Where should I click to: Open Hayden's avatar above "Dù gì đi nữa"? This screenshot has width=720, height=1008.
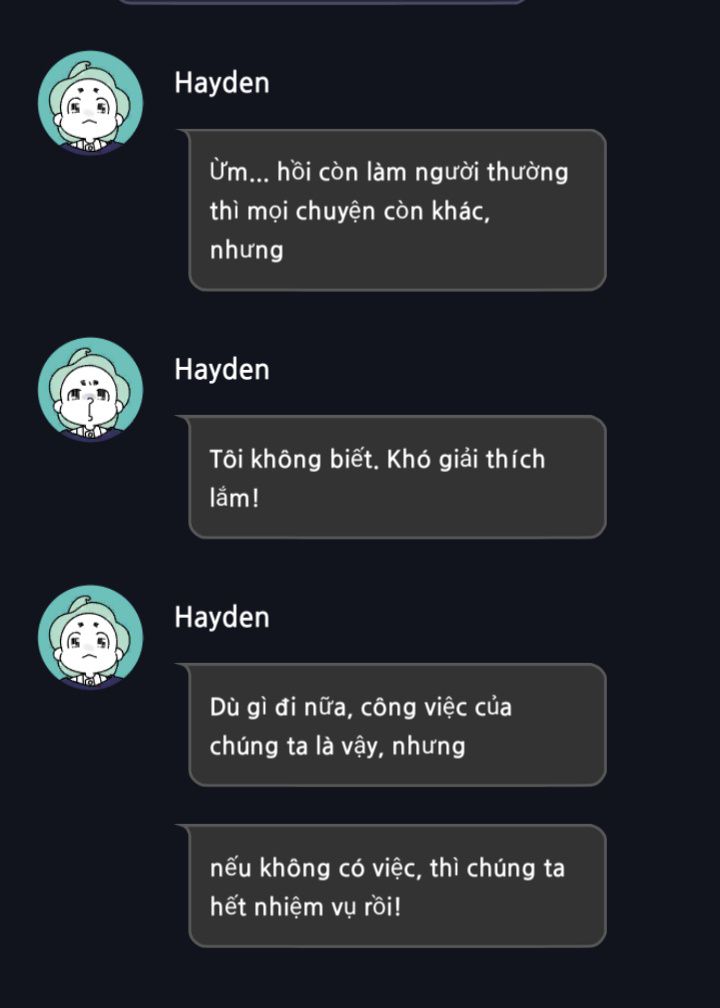pos(91,637)
